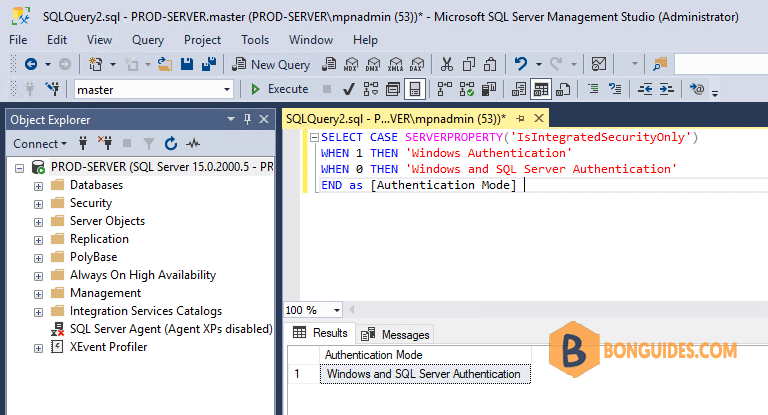The width and height of the screenshot is (768, 415).
Task: Click the Disconnect icon in Object Explorer
Action: (x=105, y=143)
